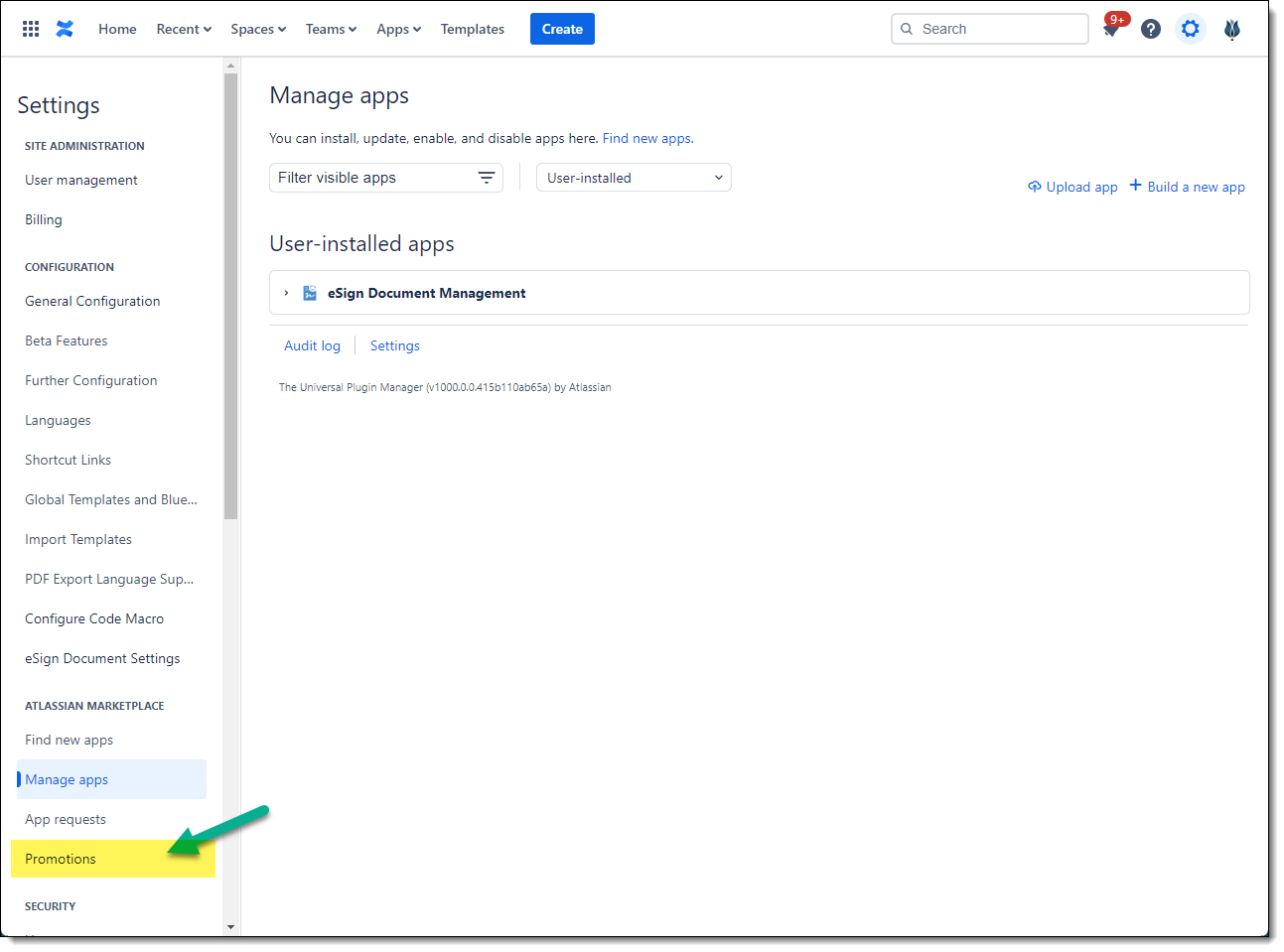The image size is (1284, 952).
Task: Click the filter icon in Filter visible apps
Action: click(487, 178)
